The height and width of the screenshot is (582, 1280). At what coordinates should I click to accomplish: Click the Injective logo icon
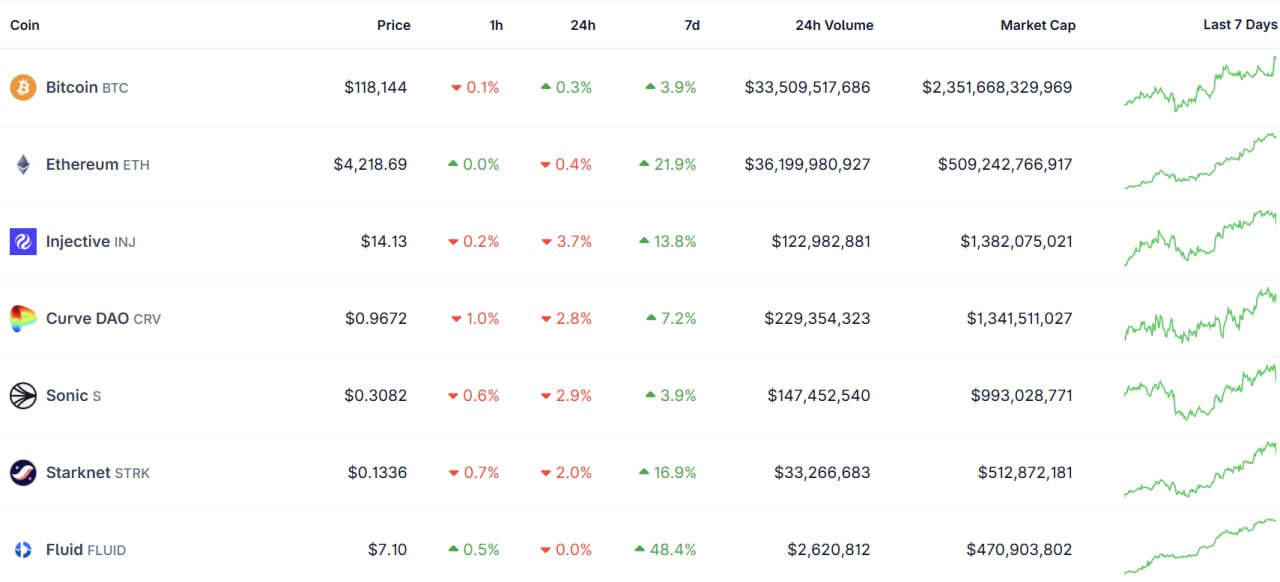point(23,241)
